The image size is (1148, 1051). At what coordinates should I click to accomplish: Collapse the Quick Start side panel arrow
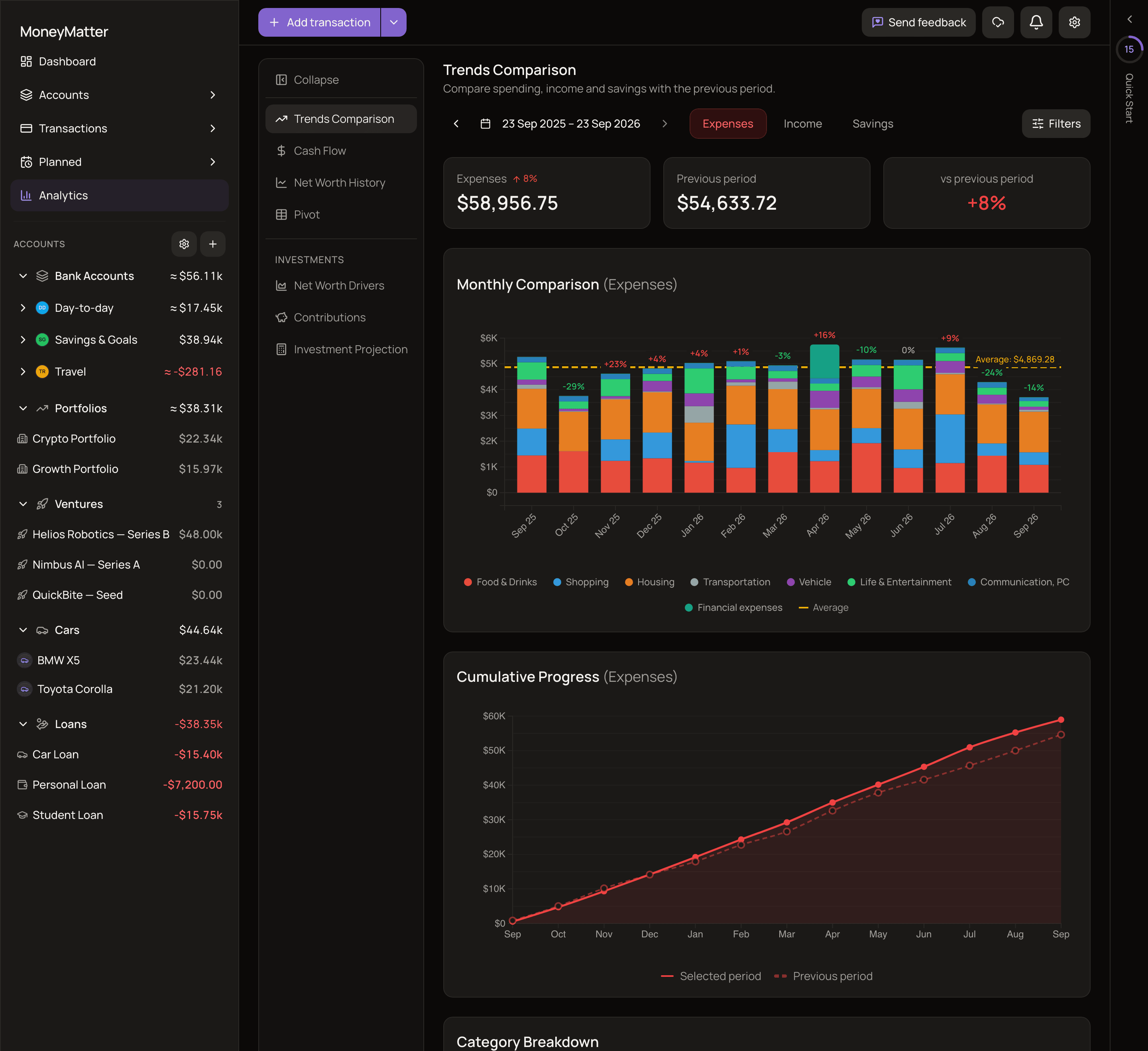click(x=1130, y=19)
